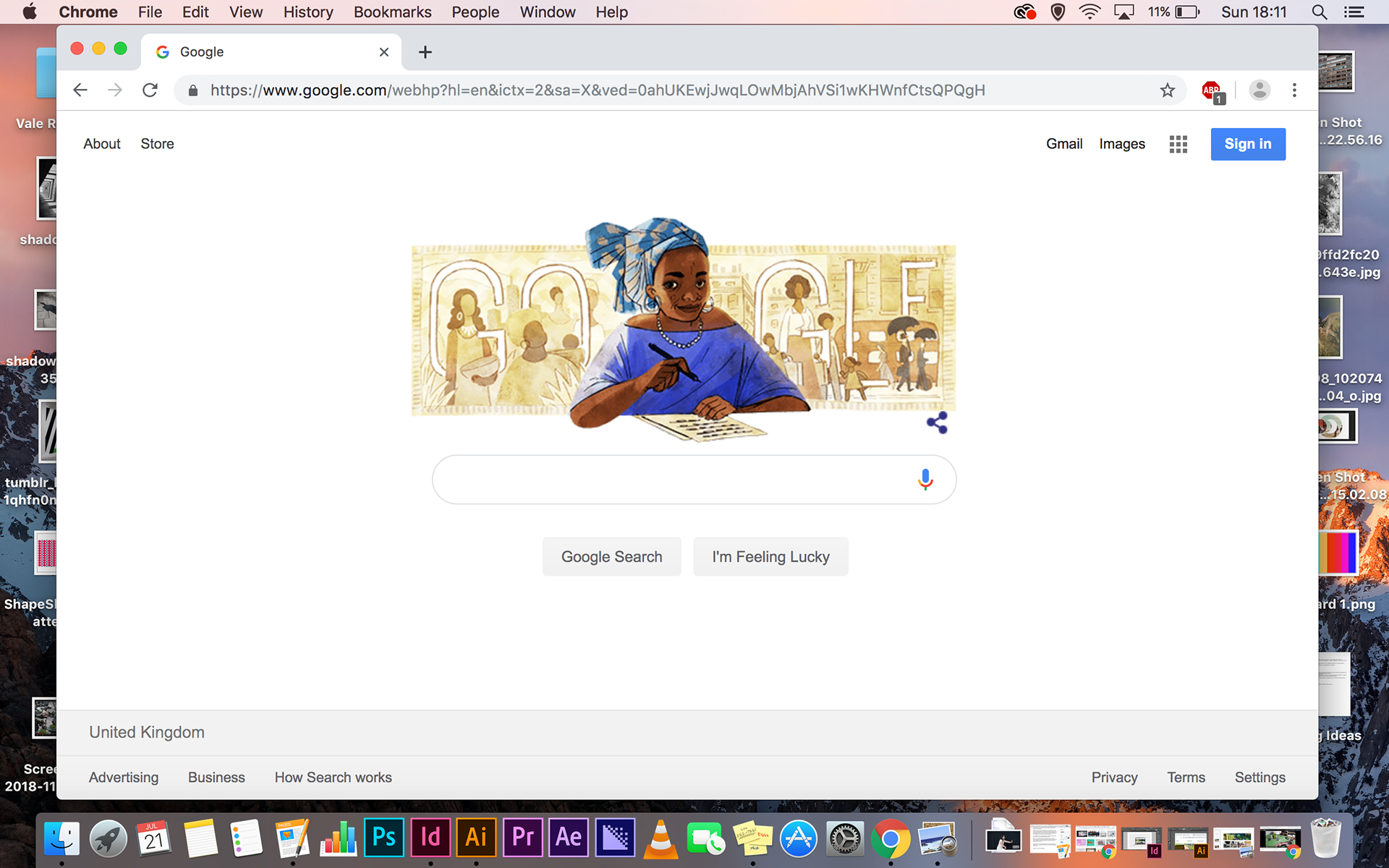The width and height of the screenshot is (1389, 868).
Task: Open Chrome's three-dot menu
Action: pos(1294,90)
